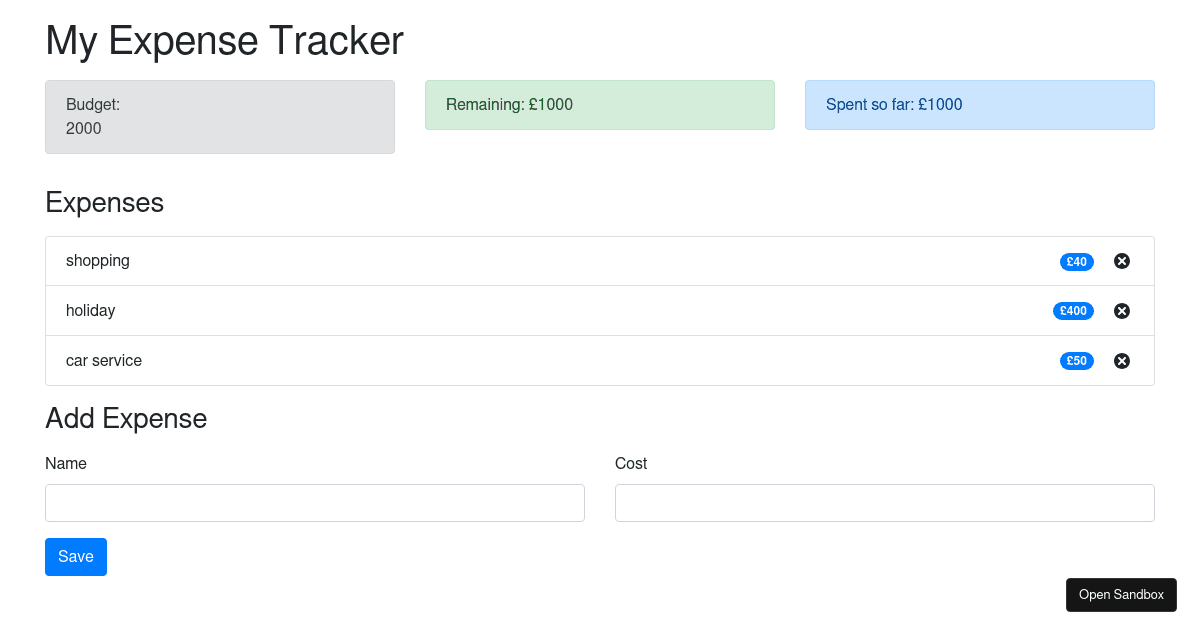1200x630 pixels.
Task: Select the holiday expense row
Action: (500, 310)
